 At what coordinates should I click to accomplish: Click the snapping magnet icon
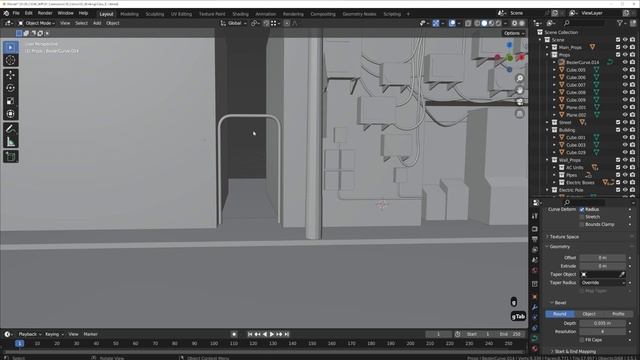[266, 23]
